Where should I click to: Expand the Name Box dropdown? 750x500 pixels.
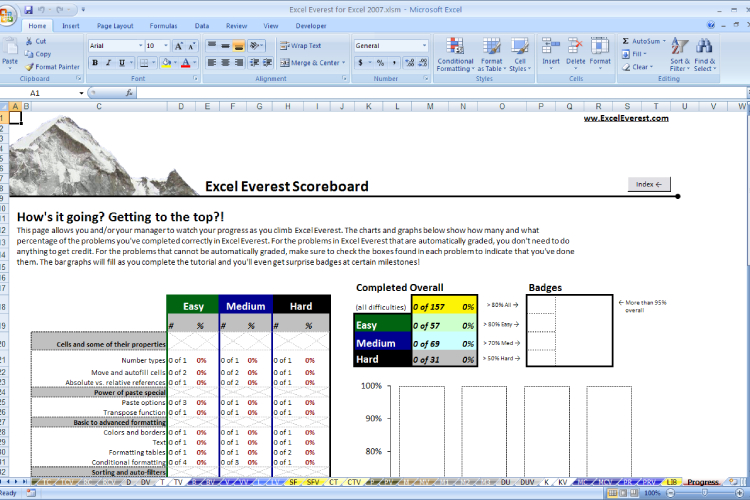coord(81,93)
